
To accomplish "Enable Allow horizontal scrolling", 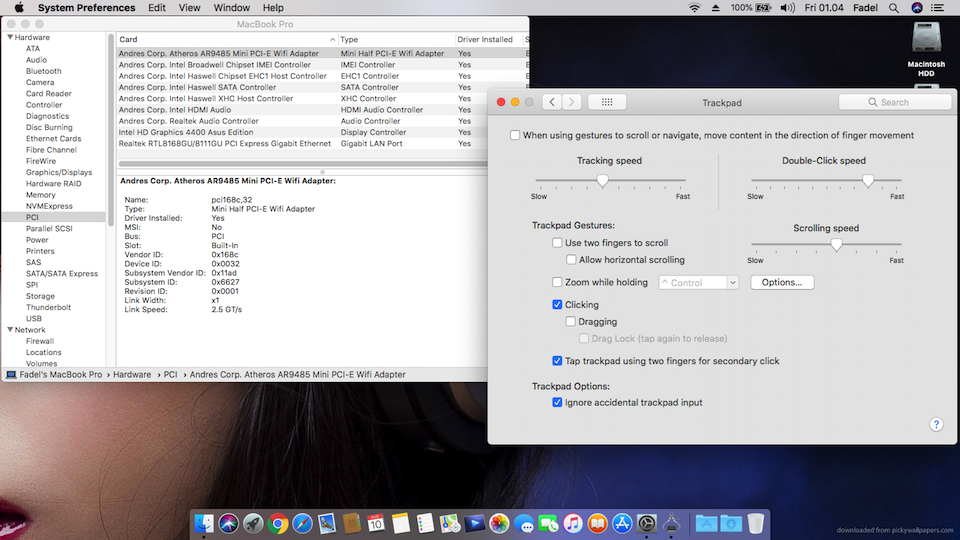I will pos(571,260).
